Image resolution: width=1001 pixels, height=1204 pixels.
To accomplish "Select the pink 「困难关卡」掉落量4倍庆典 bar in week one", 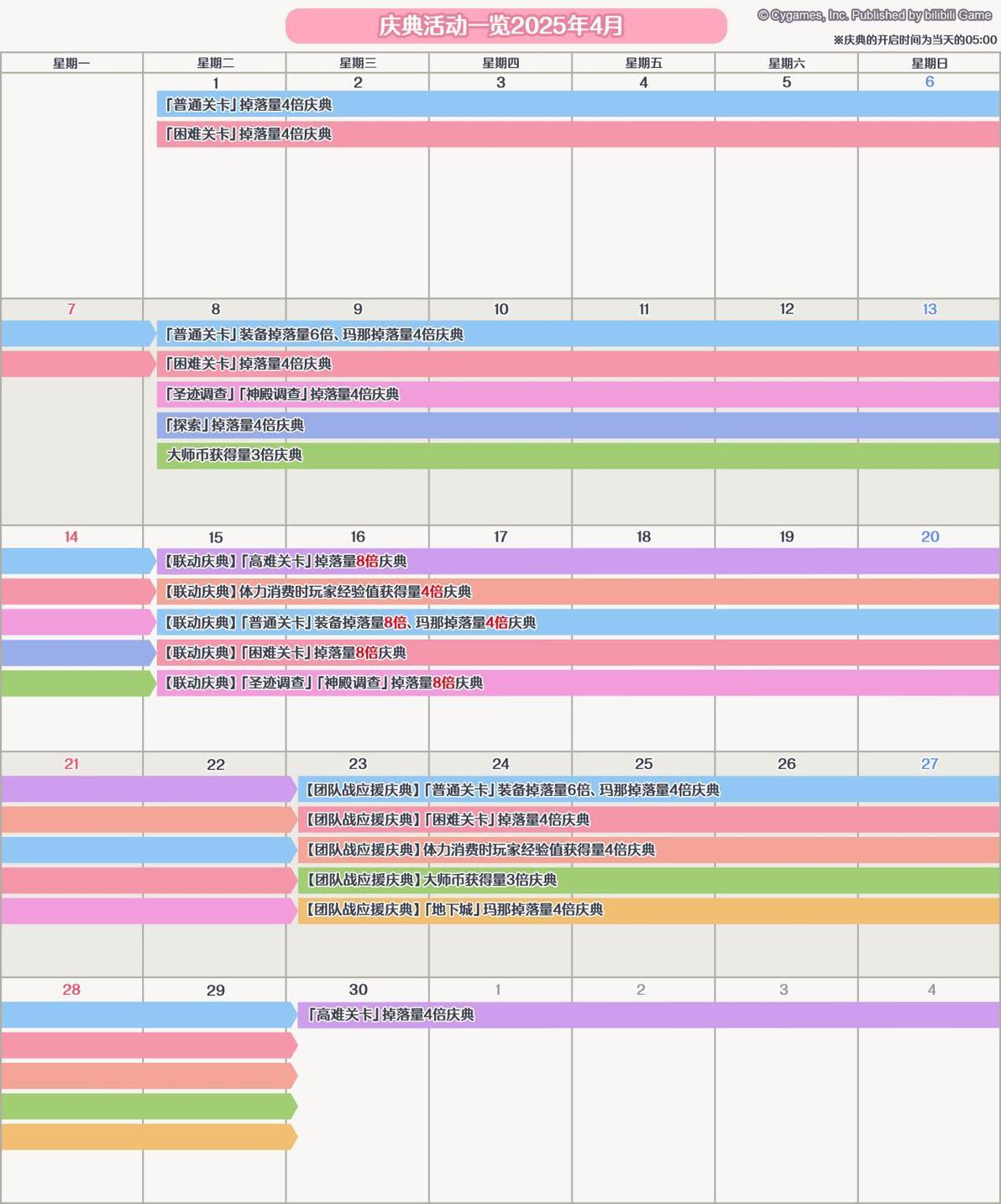I will pos(578,133).
